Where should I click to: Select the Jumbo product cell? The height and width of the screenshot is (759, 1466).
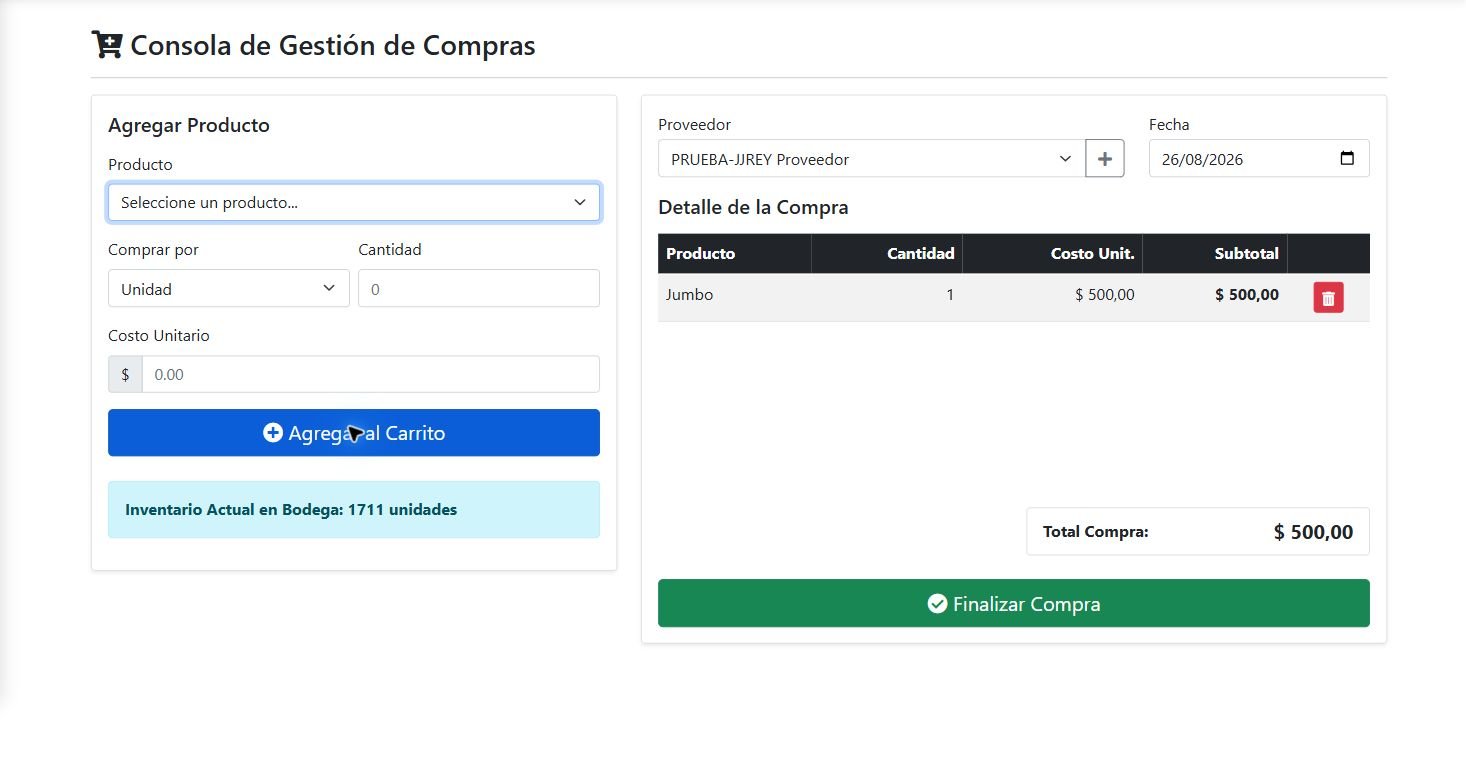pos(734,297)
